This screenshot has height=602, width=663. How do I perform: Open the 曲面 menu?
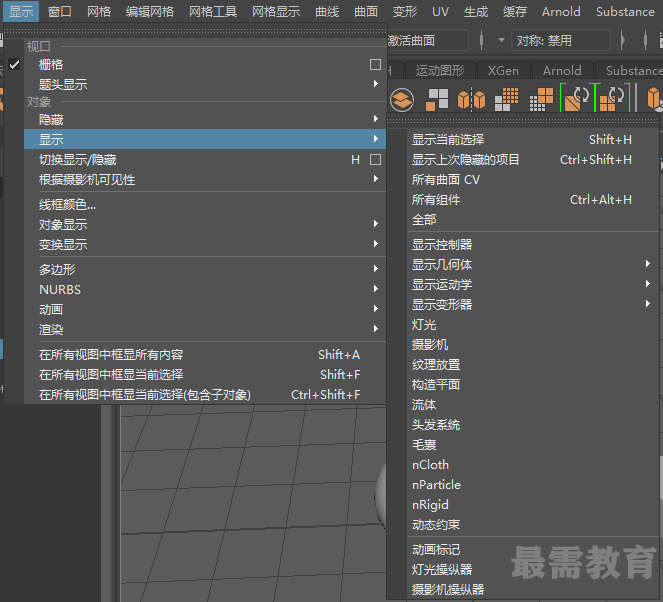click(x=366, y=11)
